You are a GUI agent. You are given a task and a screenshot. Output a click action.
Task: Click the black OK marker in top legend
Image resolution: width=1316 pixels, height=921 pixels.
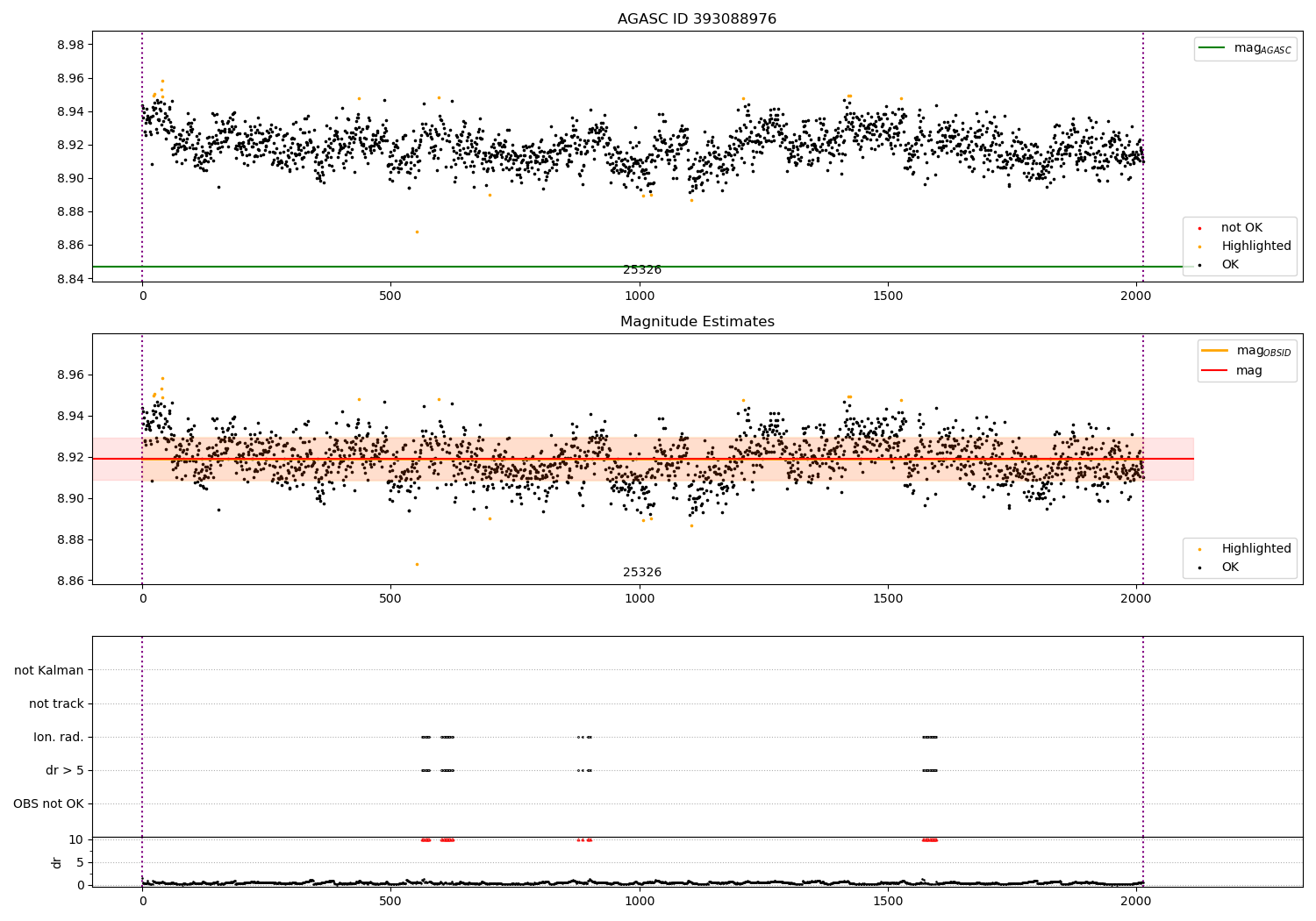point(1199,265)
